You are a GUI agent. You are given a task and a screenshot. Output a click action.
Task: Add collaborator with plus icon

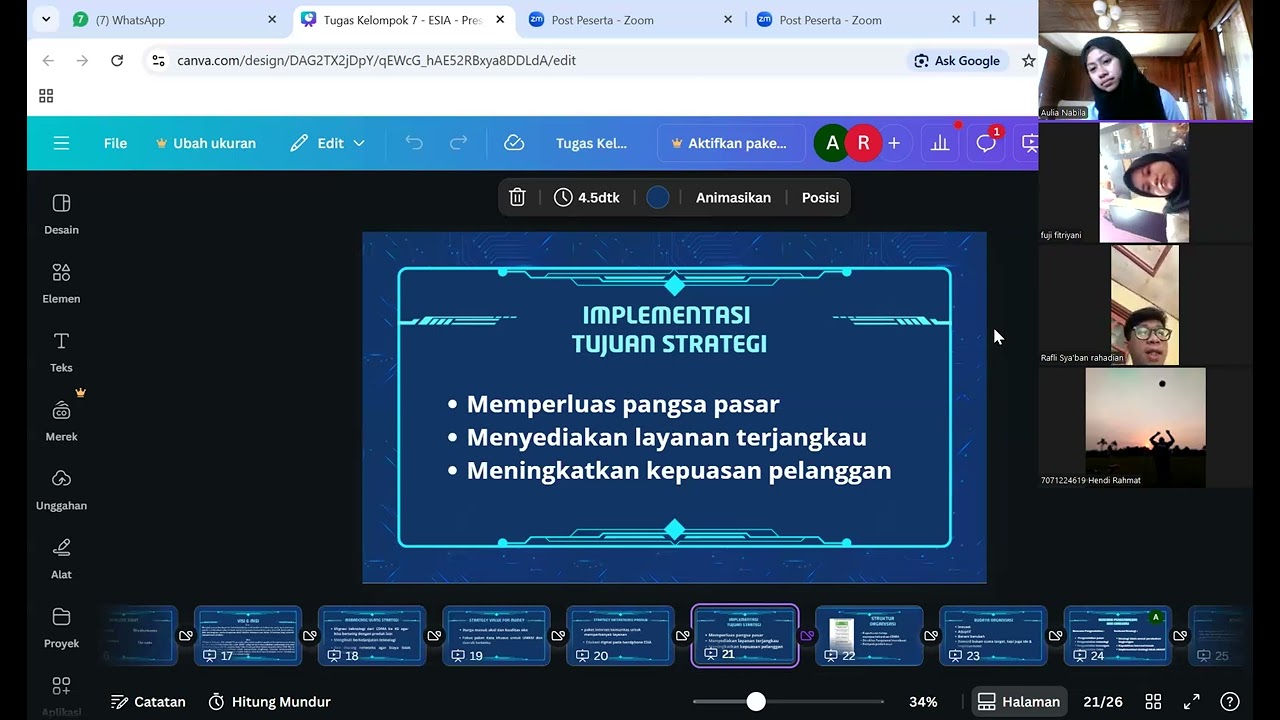tap(894, 143)
